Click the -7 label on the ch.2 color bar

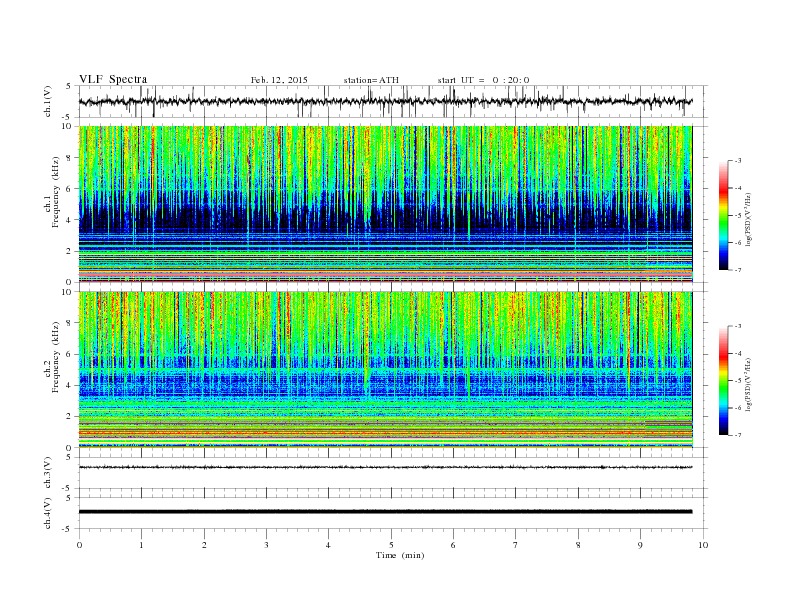[x=737, y=435]
